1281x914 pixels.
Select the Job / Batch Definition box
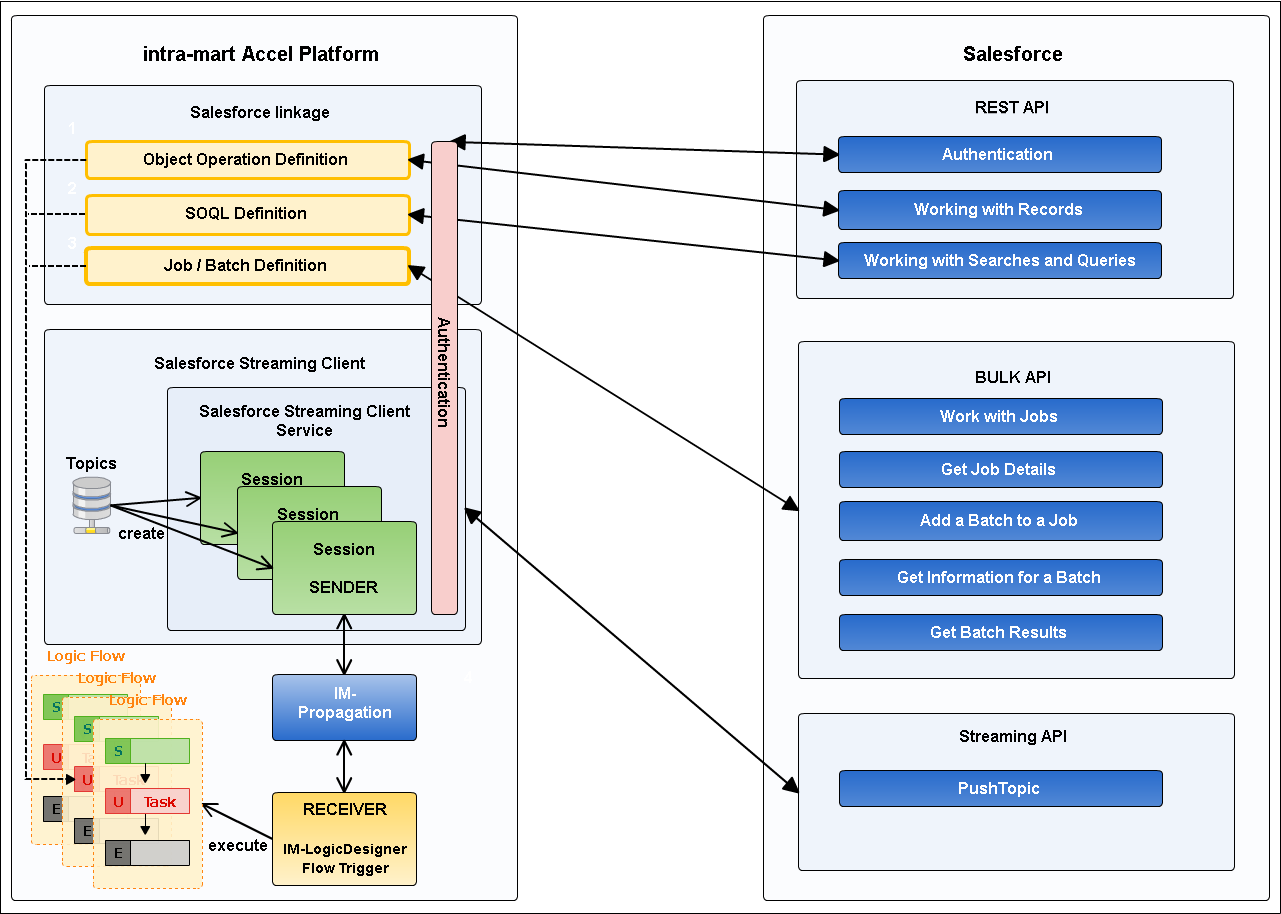pyautogui.click(x=247, y=265)
